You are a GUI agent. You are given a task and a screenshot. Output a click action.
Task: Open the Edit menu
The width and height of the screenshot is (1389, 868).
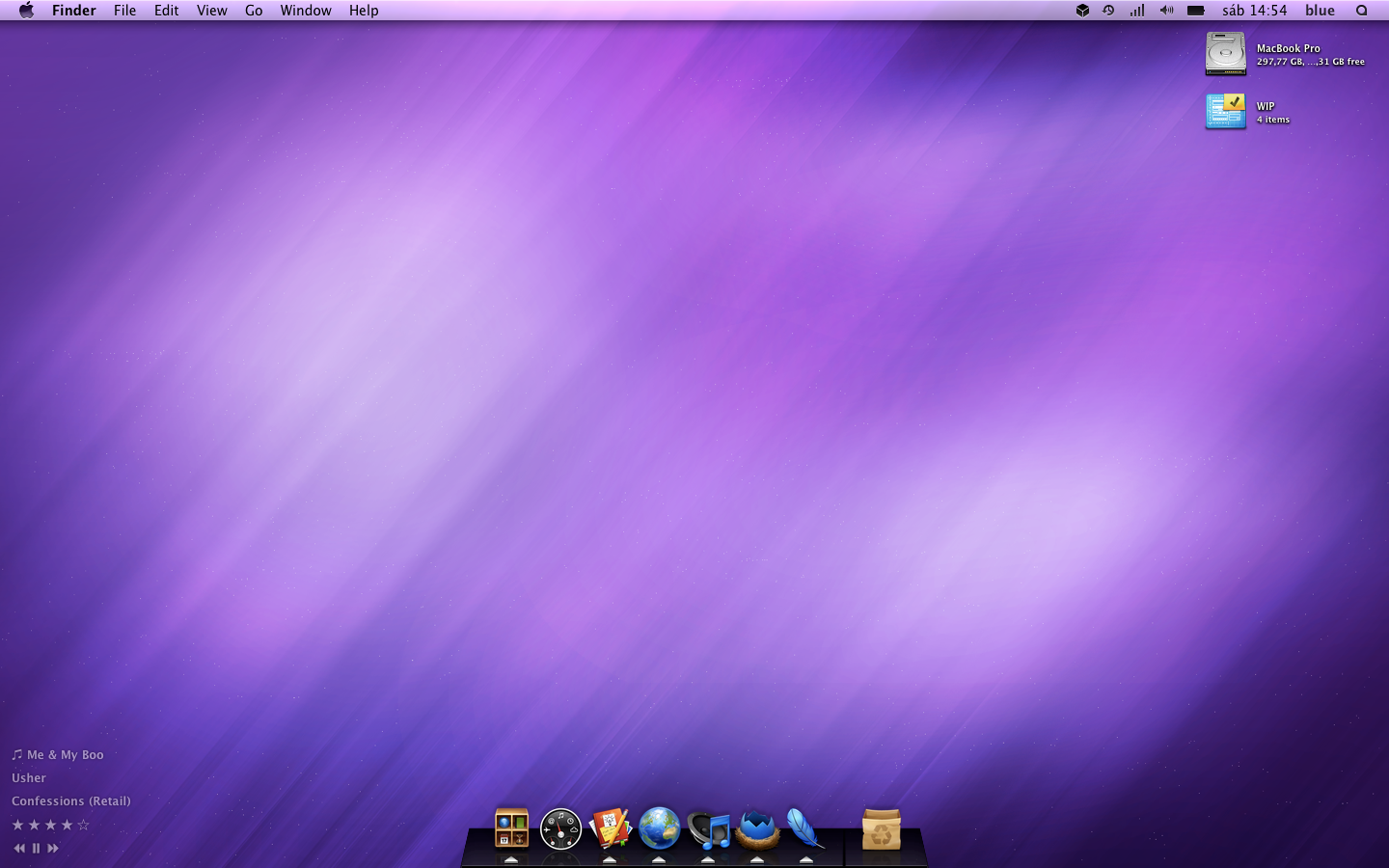(167, 11)
